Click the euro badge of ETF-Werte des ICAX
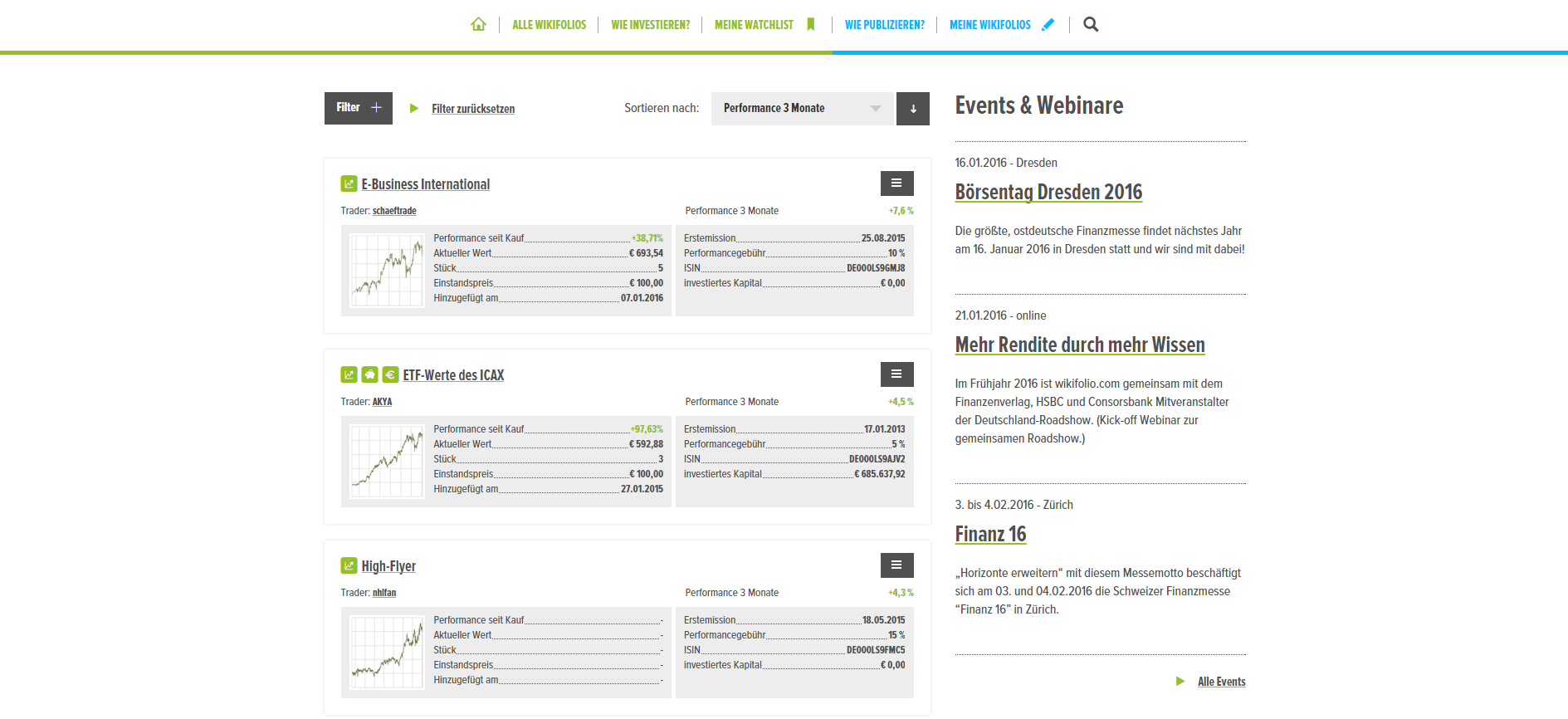Screen dimensions: 1568x719 pyautogui.click(x=390, y=374)
